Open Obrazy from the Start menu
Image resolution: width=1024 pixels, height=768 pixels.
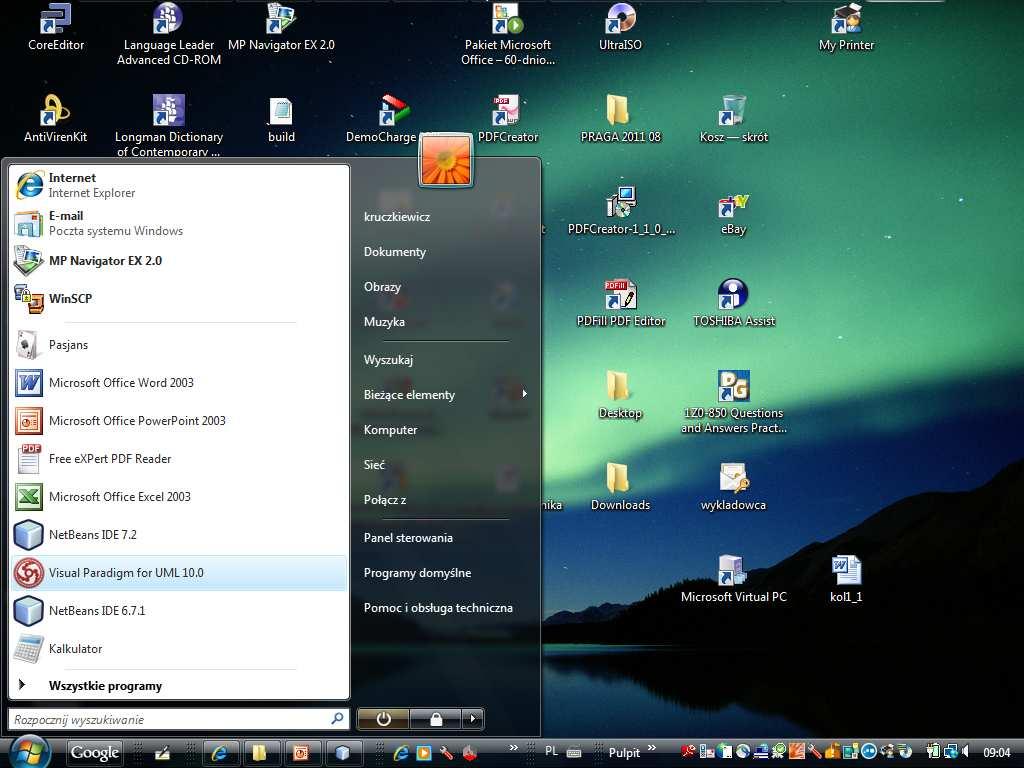pyautogui.click(x=382, y=287)
